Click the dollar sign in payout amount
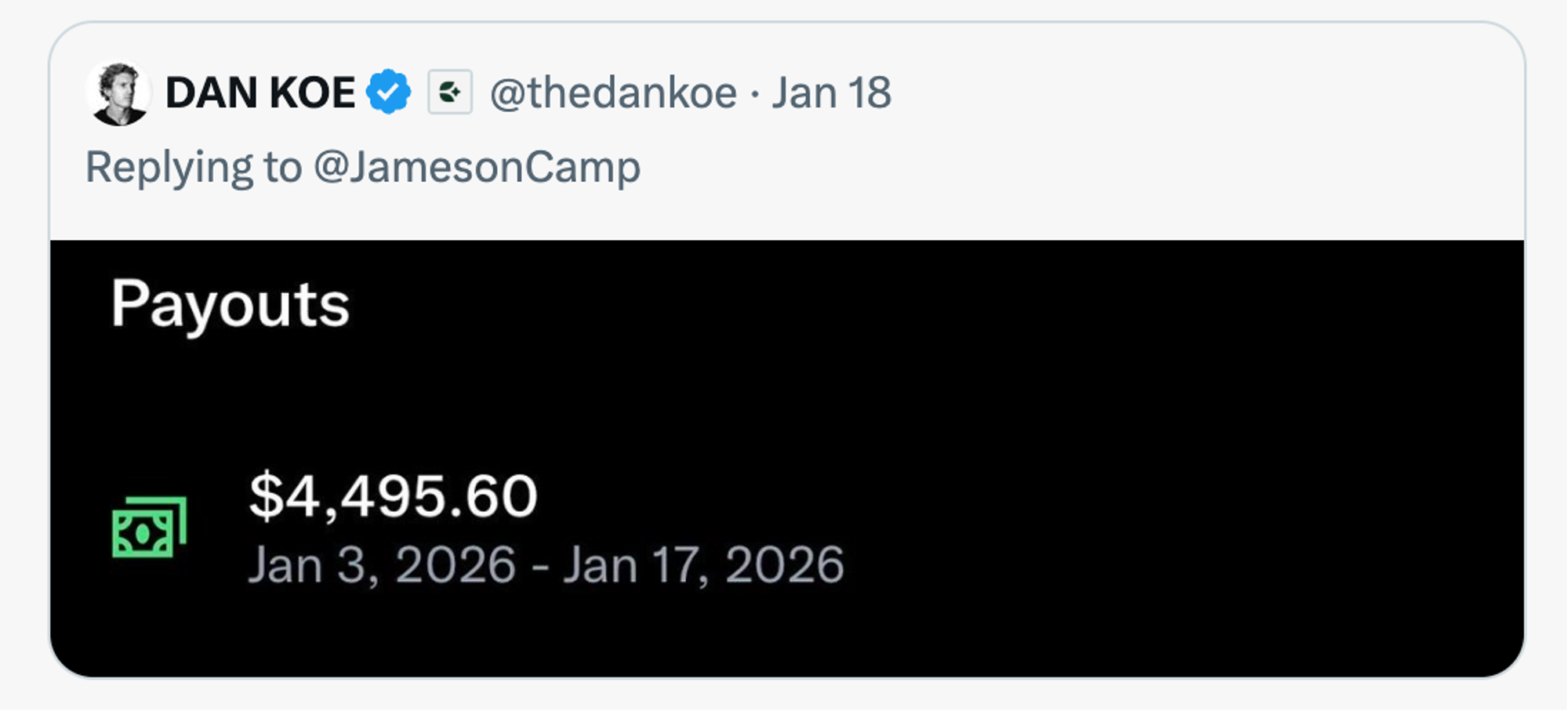The height and width of the screenshot is (711, 1568). (x=266, y=496)
